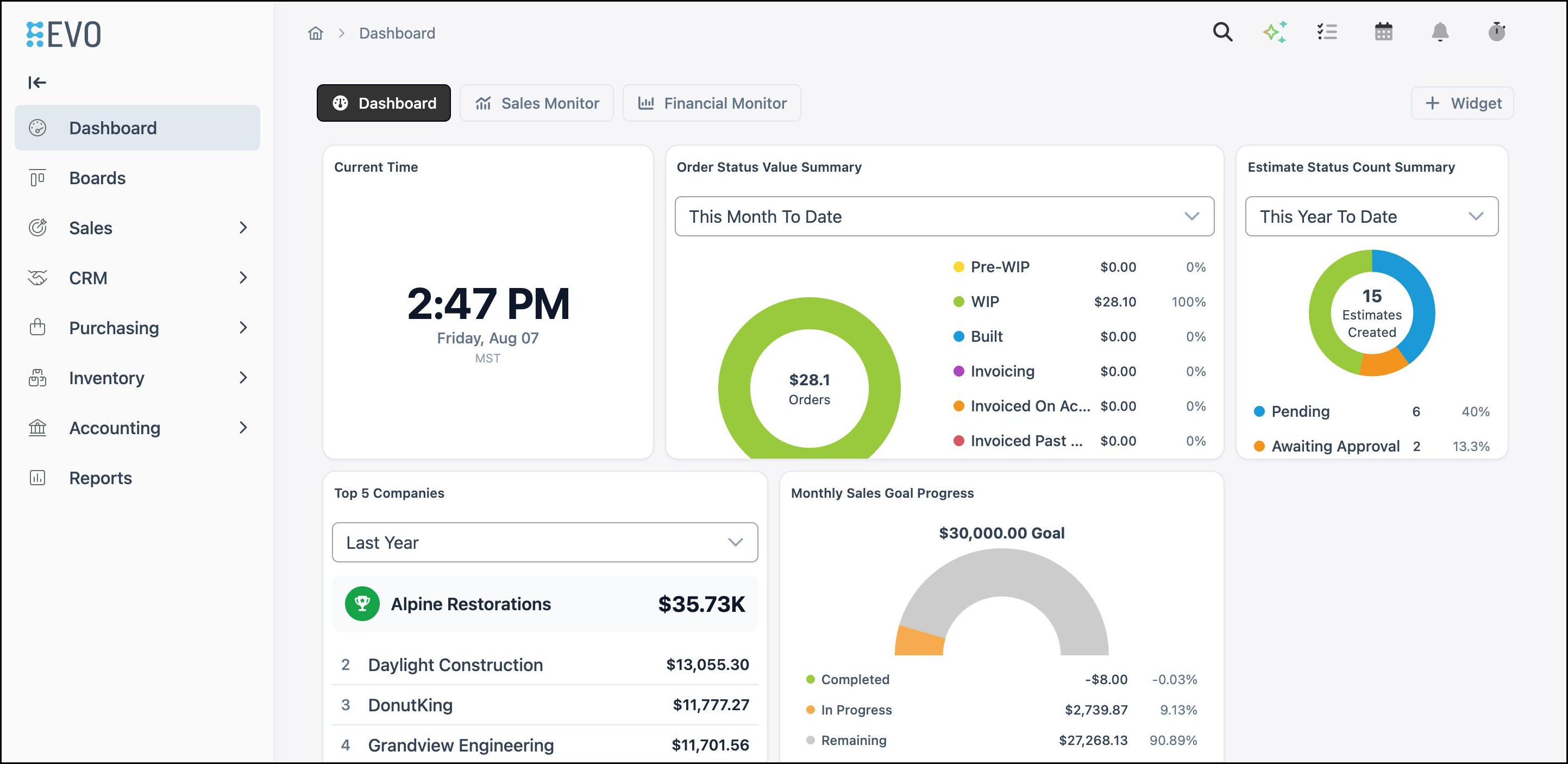Viewport: 1568px width, 764px height.
Task: Expand the Sales sidebar menu
Action: point(137,228)
